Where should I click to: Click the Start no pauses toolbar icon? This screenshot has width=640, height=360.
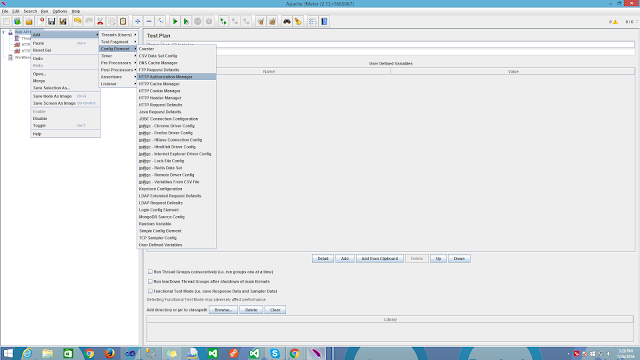[x=186, y=21]
